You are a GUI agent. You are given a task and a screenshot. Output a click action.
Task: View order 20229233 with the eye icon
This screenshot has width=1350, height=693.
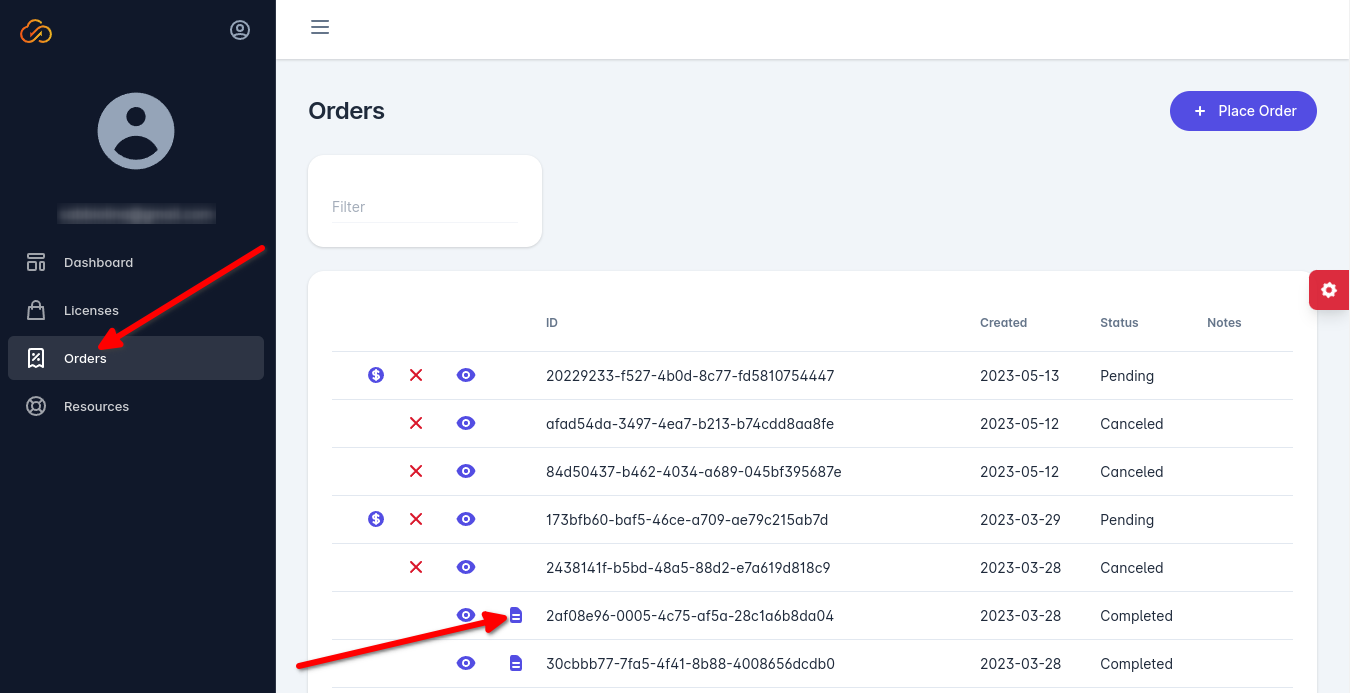pyautogui.click(x=466, y=375)
